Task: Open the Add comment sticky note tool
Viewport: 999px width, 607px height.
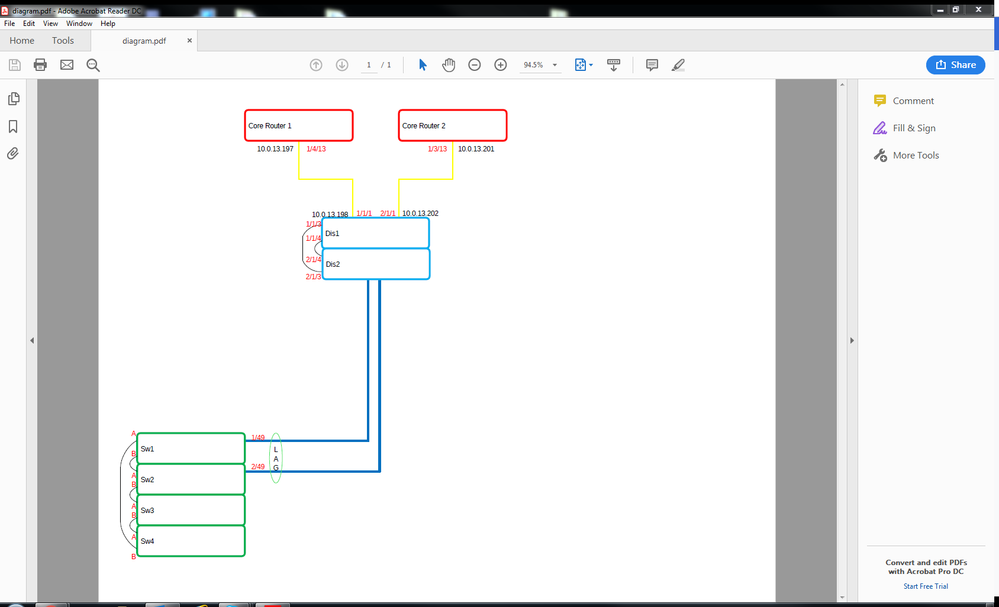Action: [x=652, y=65]
